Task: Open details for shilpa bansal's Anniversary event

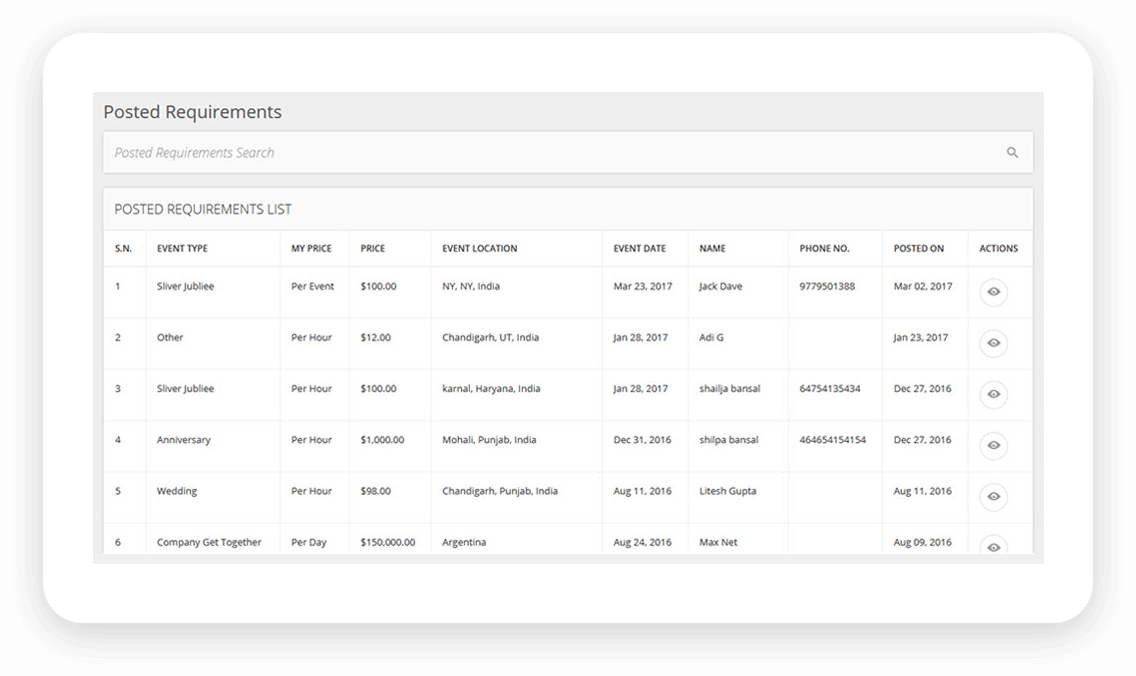Action: pos(993,445)
